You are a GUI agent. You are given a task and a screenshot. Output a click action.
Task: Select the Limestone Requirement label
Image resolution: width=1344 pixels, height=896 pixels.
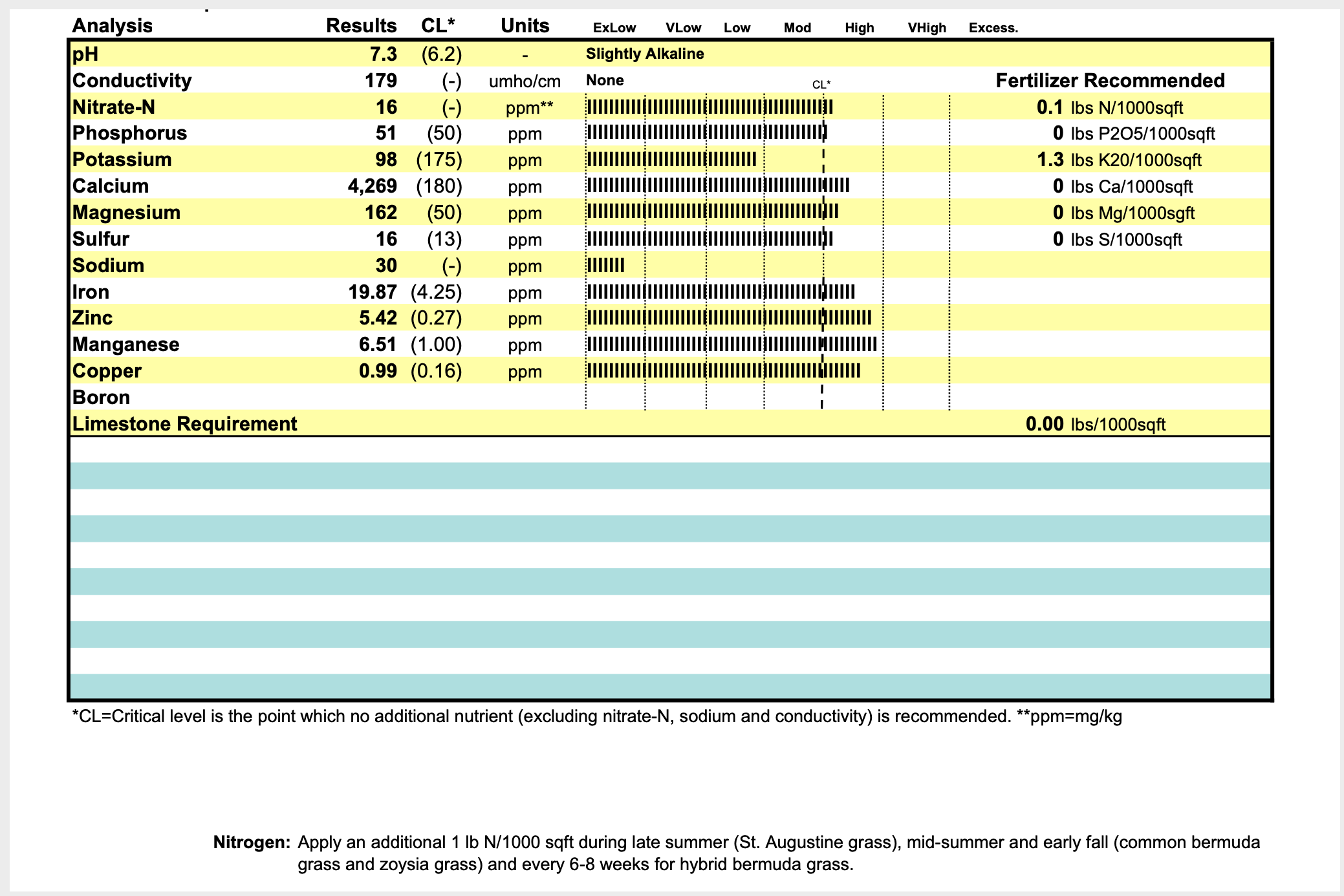tap(184, 424)
